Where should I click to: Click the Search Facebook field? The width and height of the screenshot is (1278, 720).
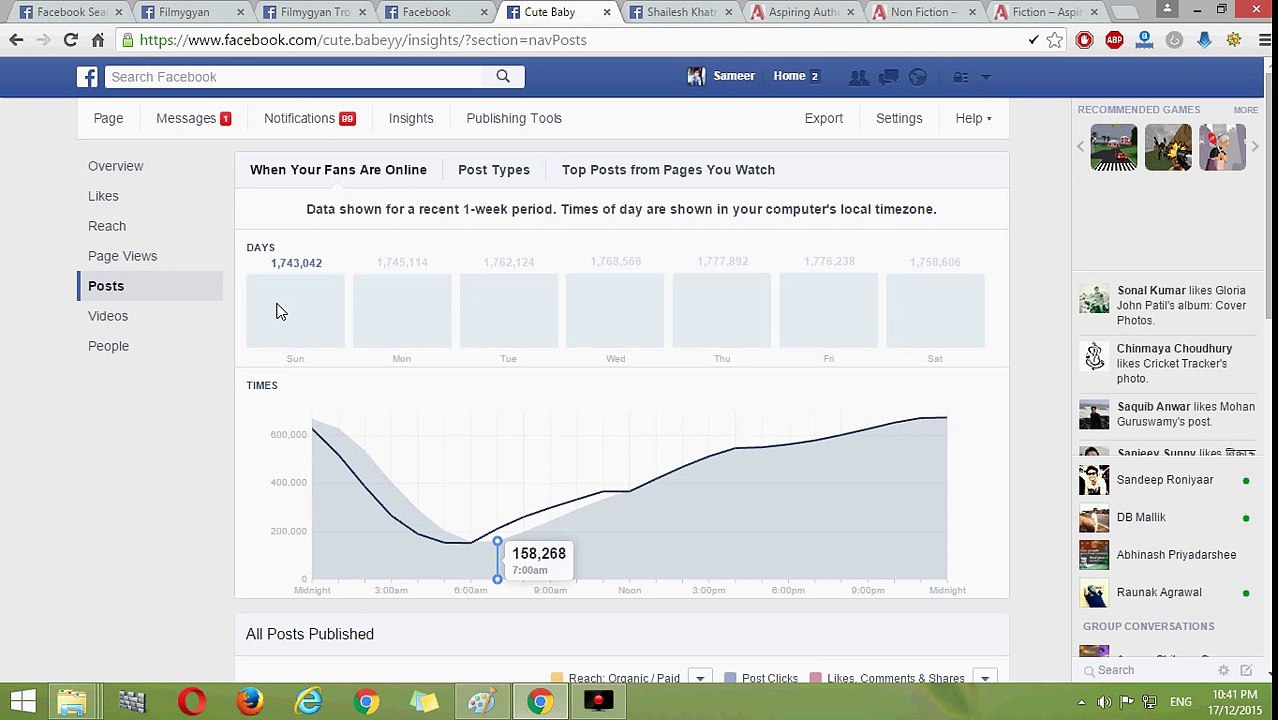click(x=295, y=77)
